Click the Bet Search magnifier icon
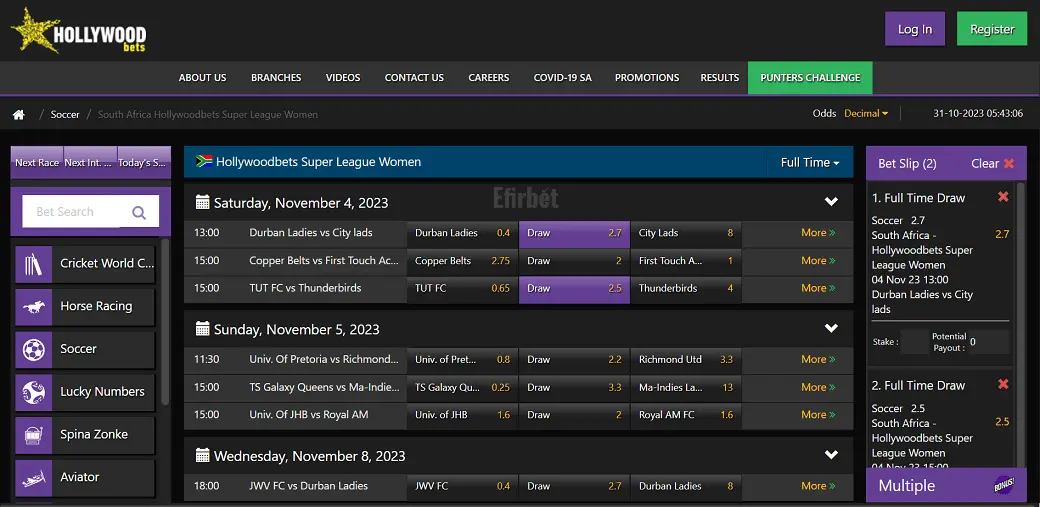The width and height of the screenshot is (1040, 507). coord(139,212)
